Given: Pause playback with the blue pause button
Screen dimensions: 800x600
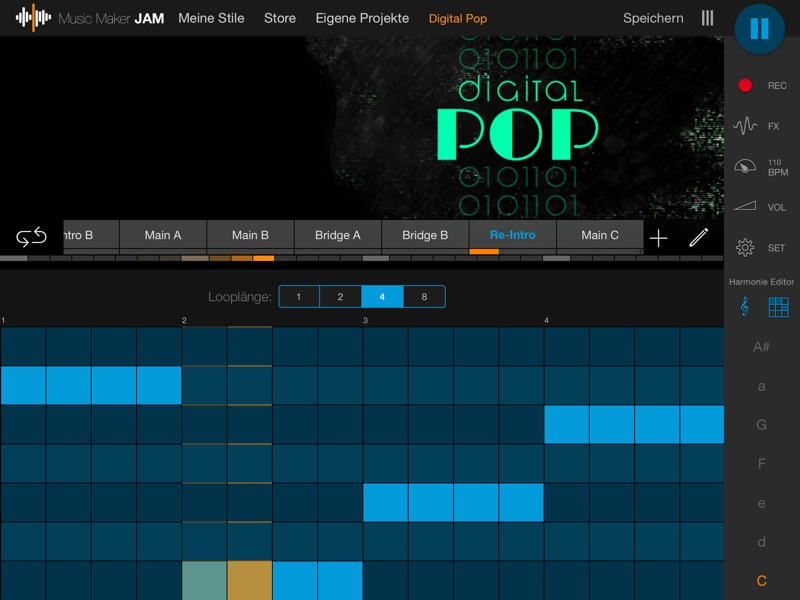Looking at the screenshot, I should pyautogui.click(x=759, y=29).
